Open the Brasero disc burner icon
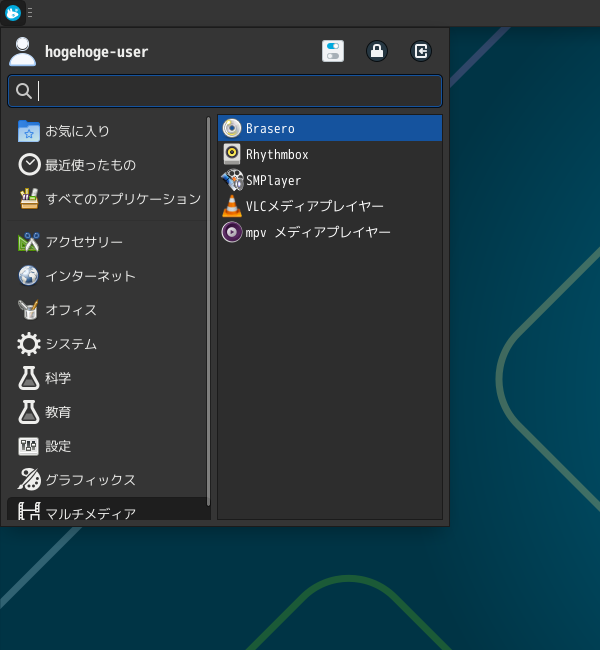Image resolution: width=600 pixels, height=650 pixels. (x=232, y=128)
